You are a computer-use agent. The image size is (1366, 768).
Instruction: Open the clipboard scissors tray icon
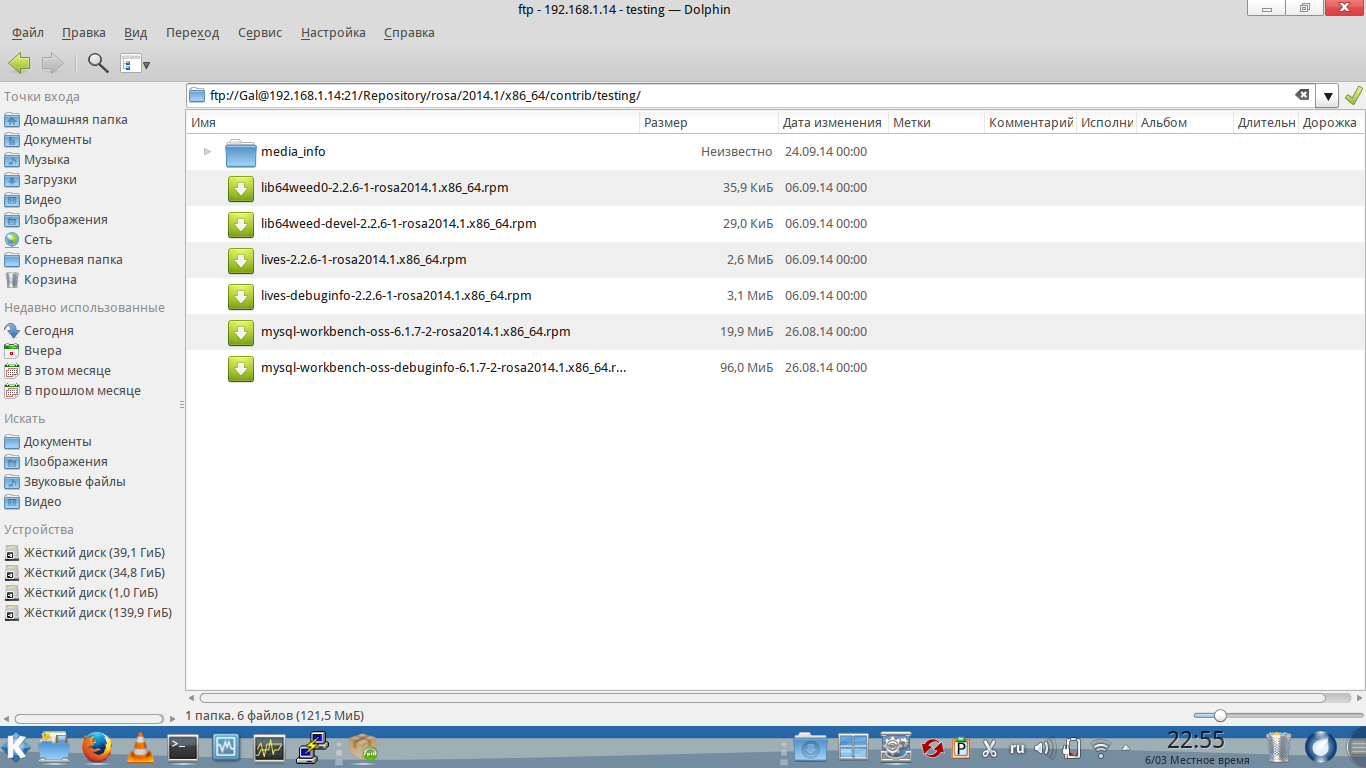[x=990, y=747]
